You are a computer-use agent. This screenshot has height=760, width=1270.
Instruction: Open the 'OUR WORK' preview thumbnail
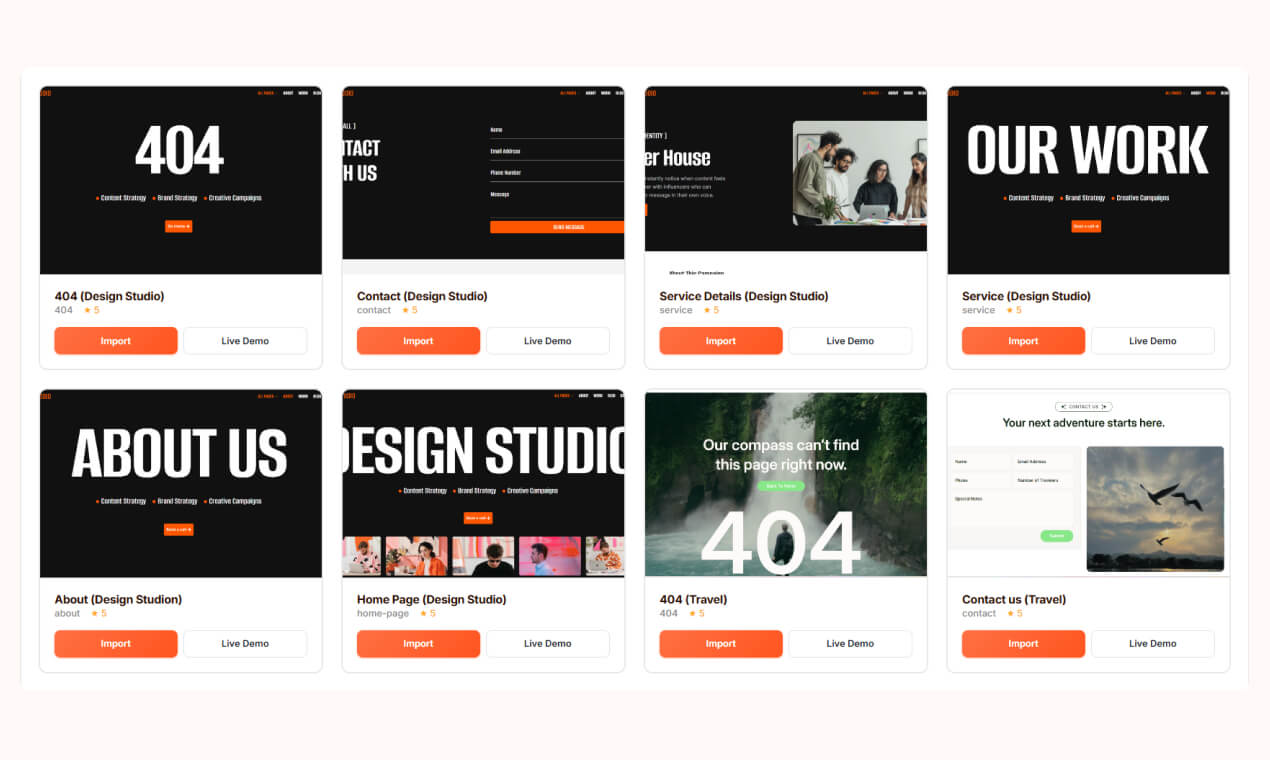click(x=1088, y=180)
